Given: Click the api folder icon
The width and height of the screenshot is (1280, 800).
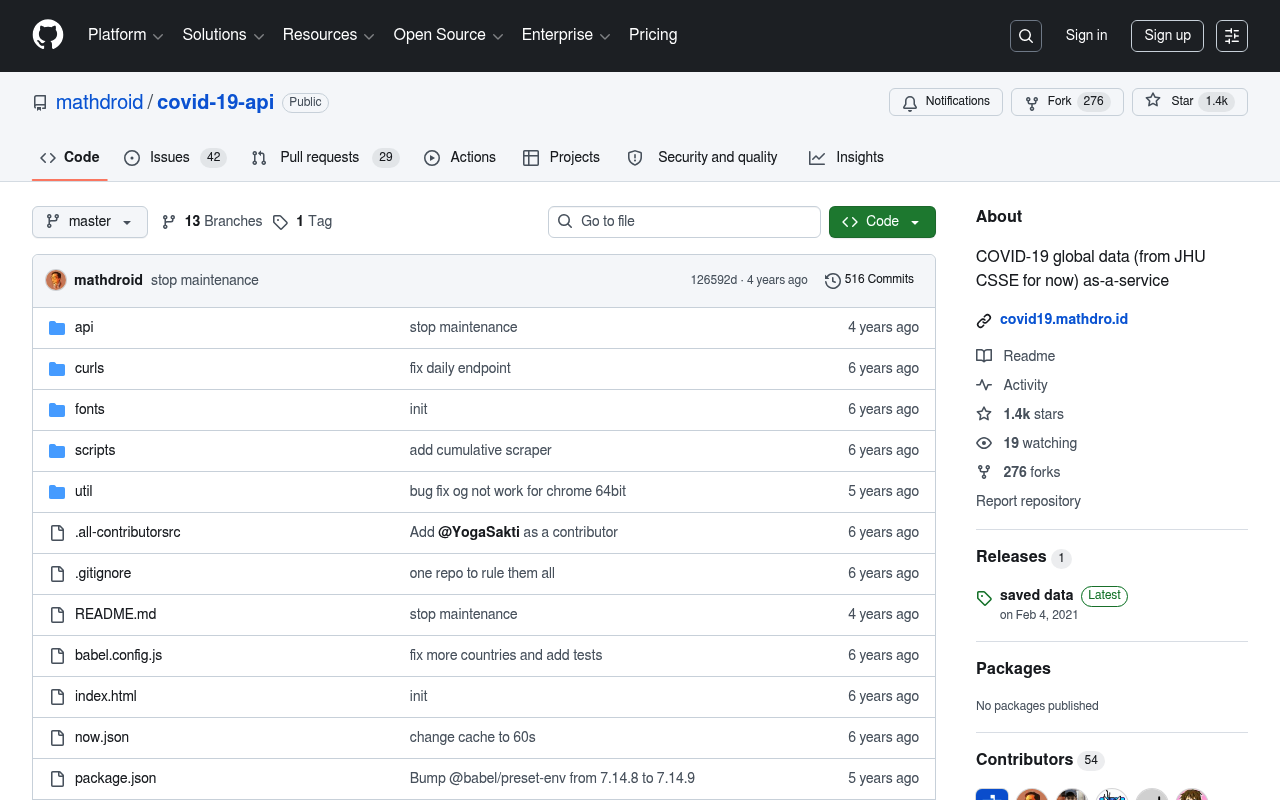Looking at the screenshot, I should (57, 328).
